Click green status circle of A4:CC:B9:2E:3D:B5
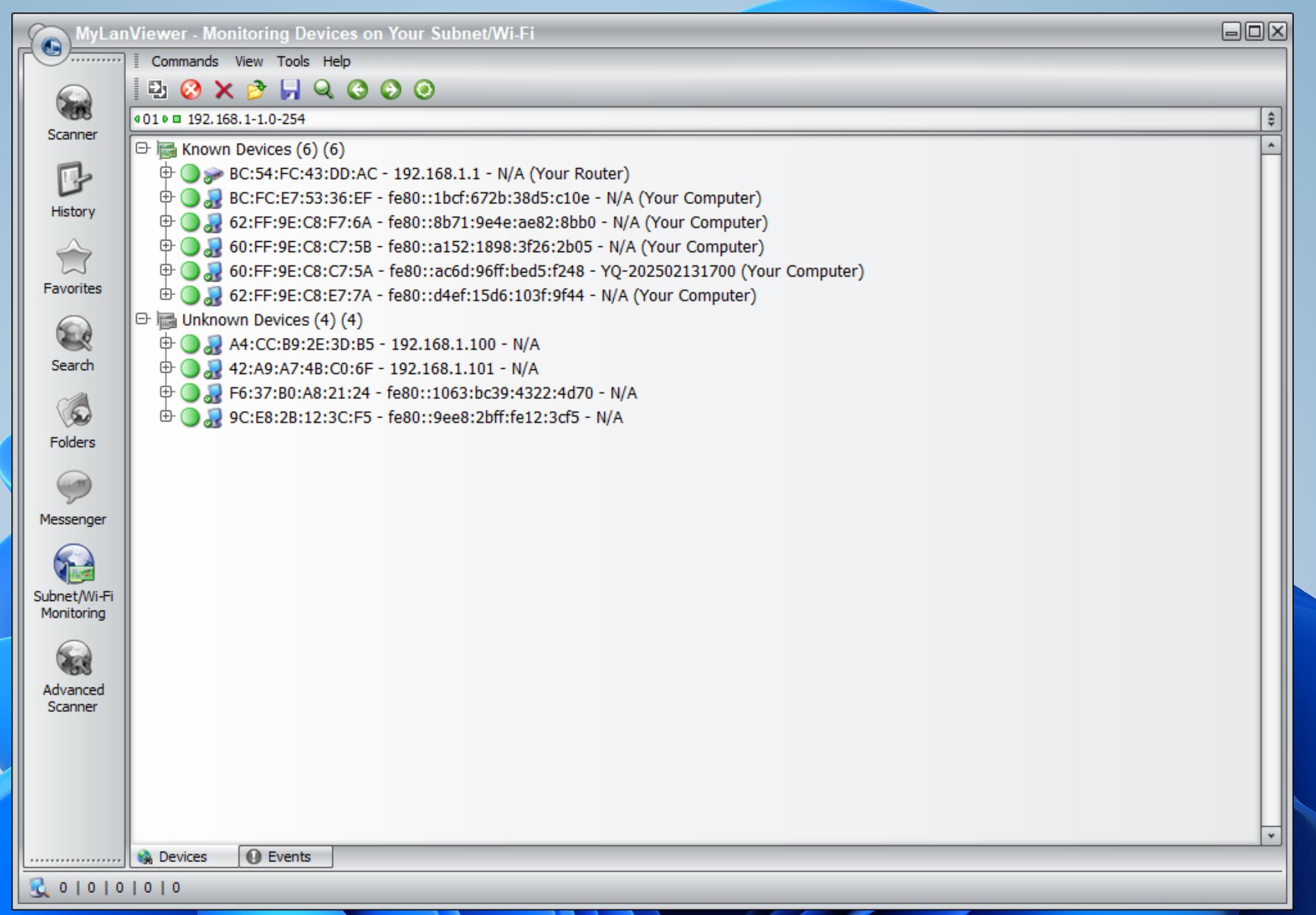This screenshot has height=915, width=1316. point(190,344)
